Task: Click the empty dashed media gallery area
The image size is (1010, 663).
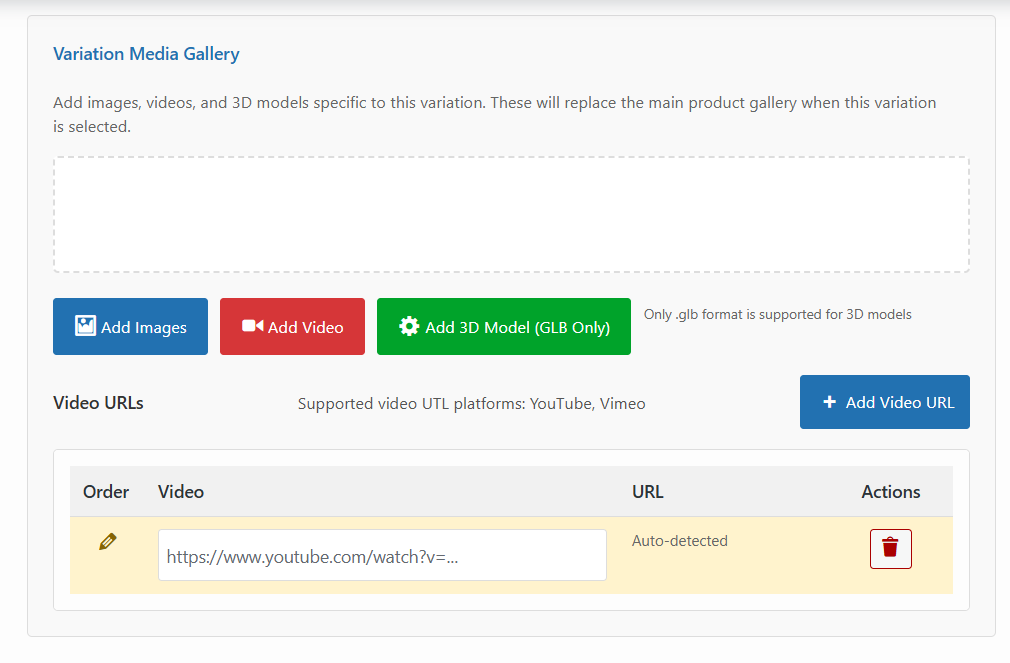Action: [511, 214]
